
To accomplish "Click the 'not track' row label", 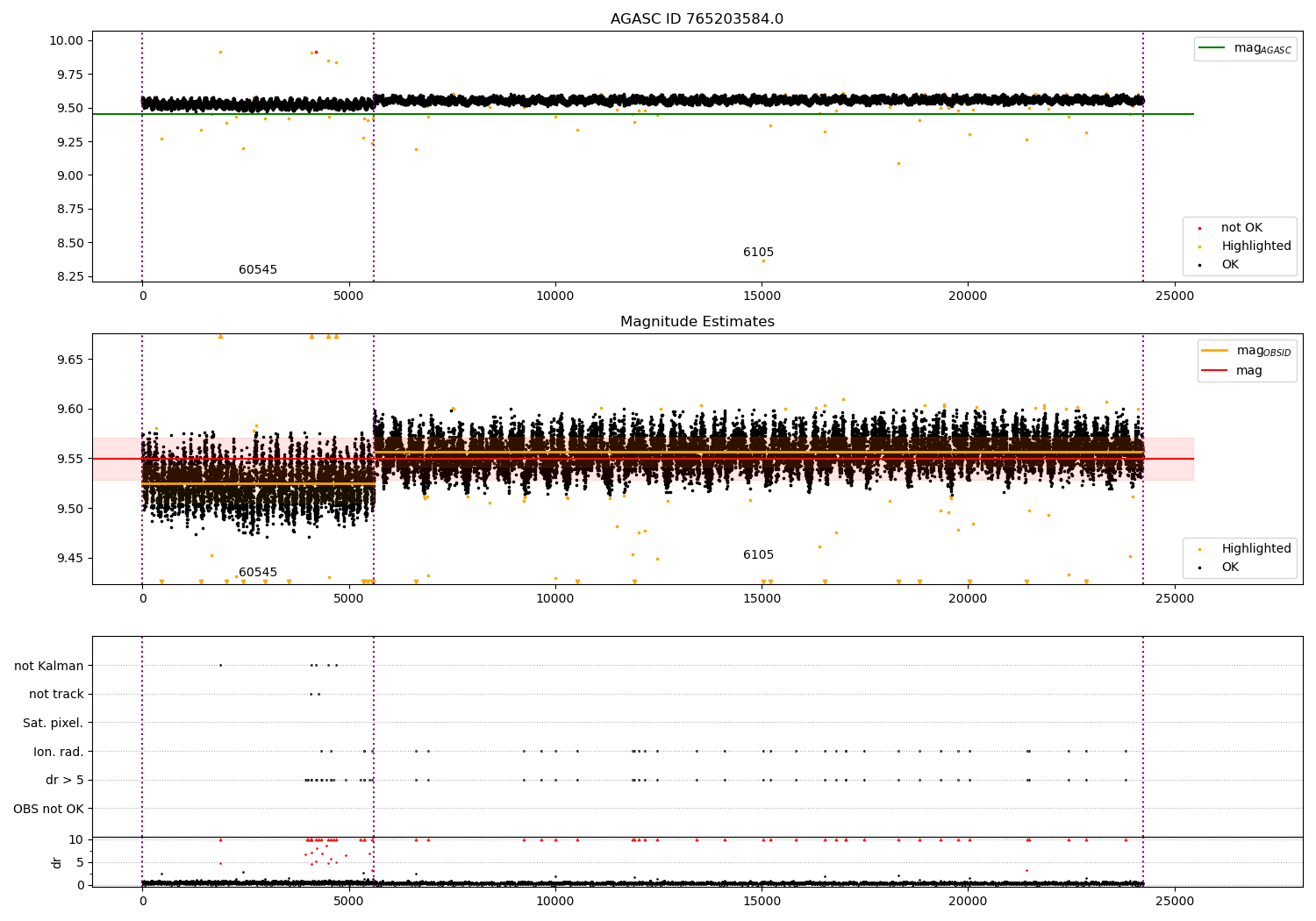I will [x=56, y=695].
